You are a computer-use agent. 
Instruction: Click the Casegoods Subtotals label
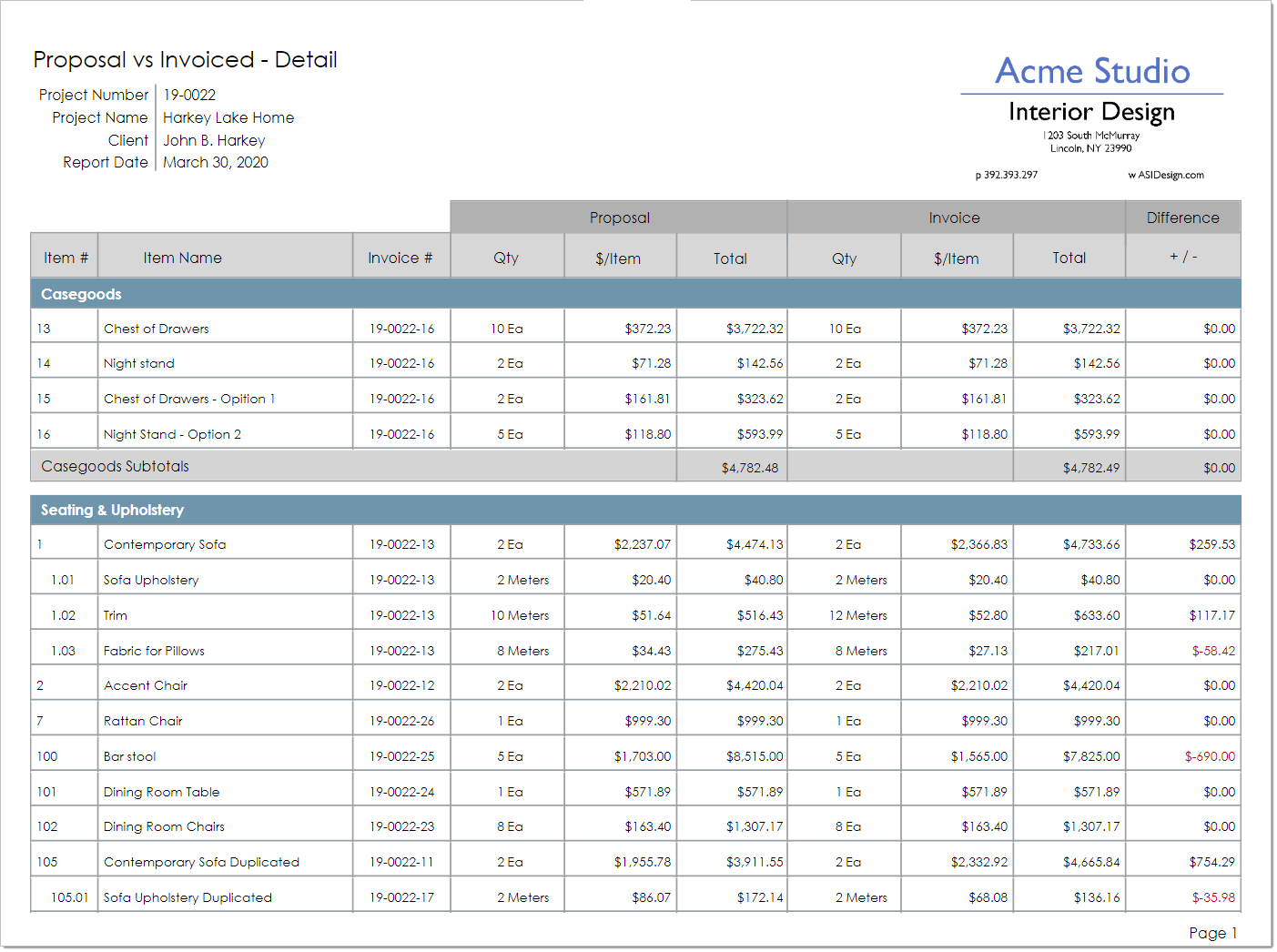coord(116,466)
